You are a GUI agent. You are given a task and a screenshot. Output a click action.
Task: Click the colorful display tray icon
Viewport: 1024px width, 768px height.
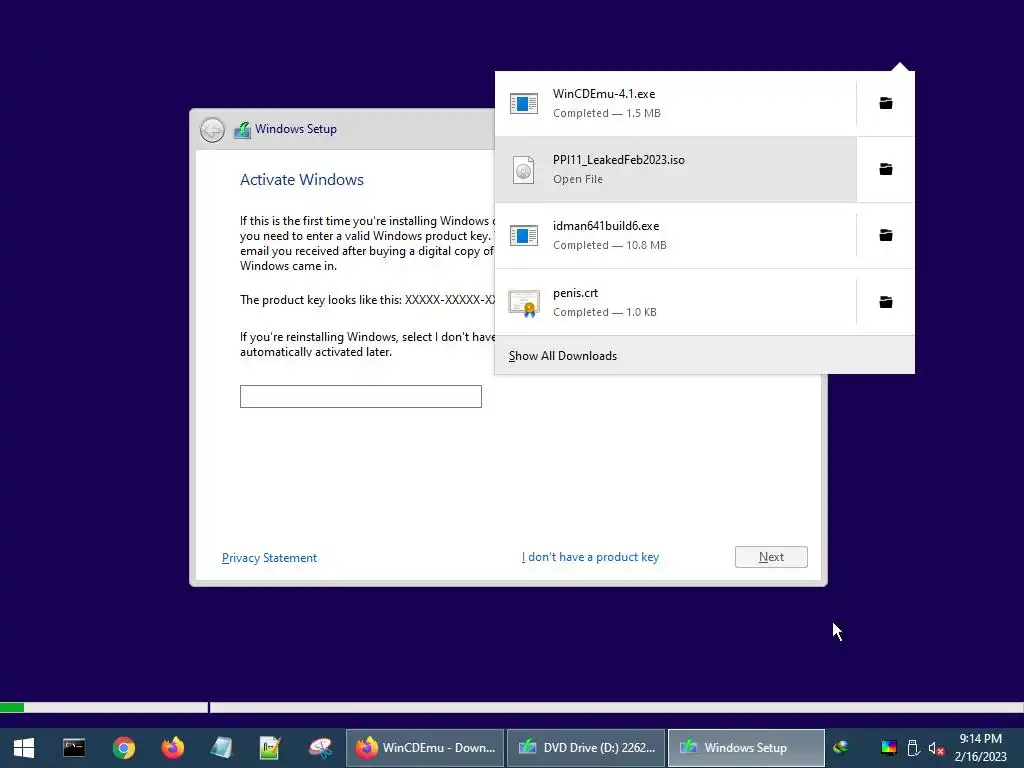point(889,748)
